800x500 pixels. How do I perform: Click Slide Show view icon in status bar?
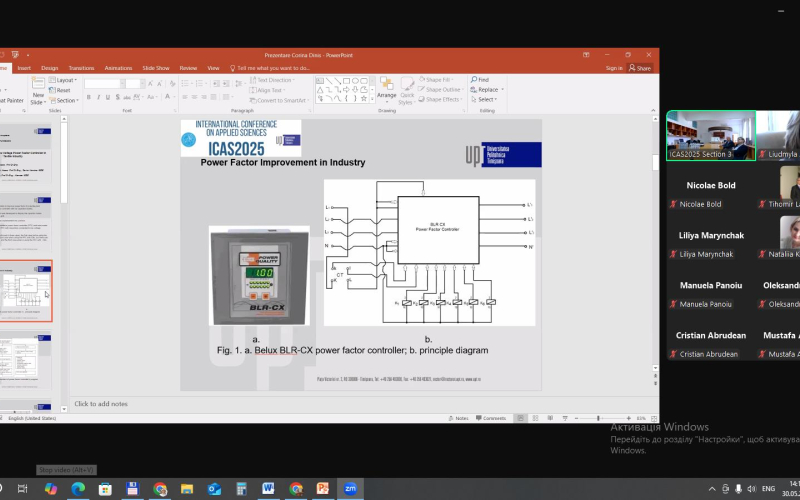pyautogui.click(x=565, y=418)
